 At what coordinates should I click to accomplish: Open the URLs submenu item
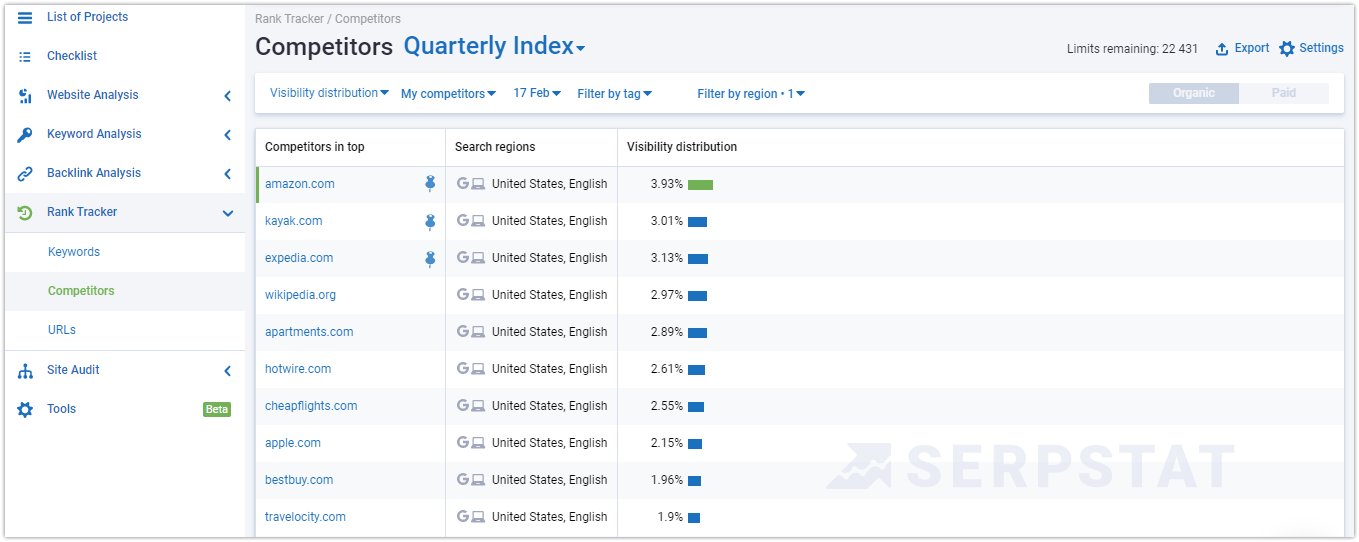62,330
